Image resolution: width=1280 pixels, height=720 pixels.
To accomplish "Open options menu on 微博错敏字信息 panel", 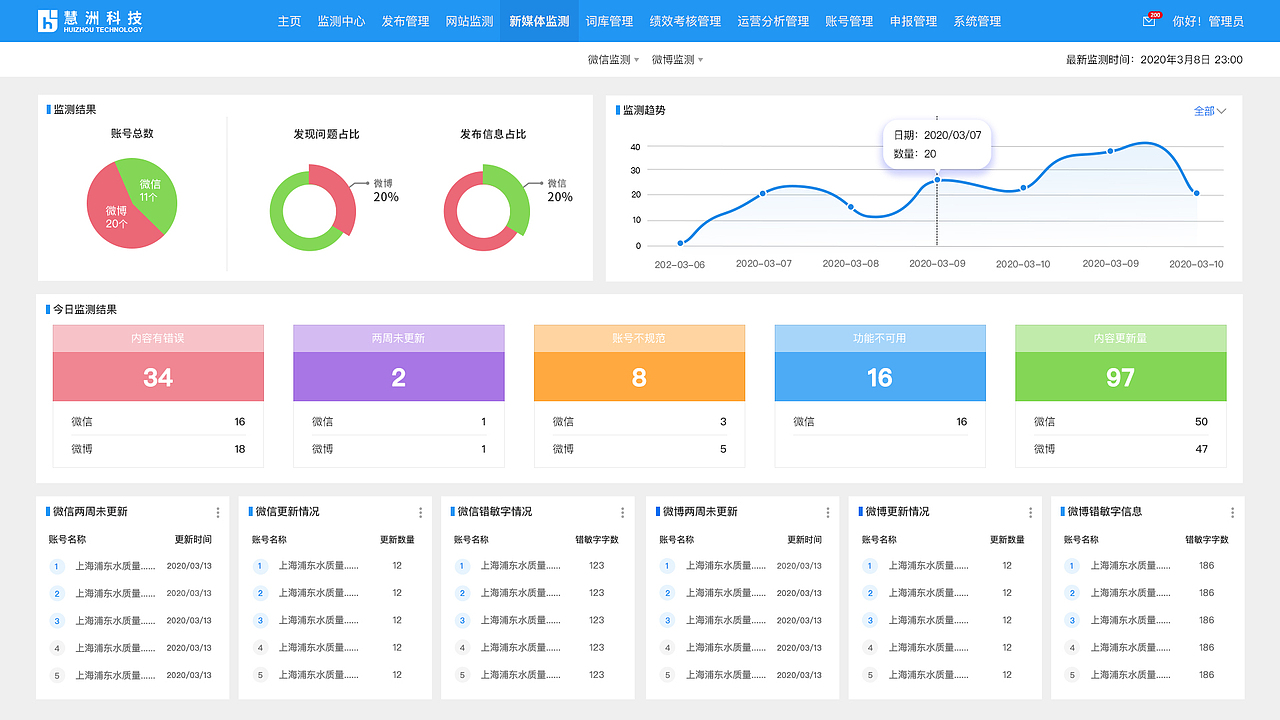I will click(x=1232, y=512).
